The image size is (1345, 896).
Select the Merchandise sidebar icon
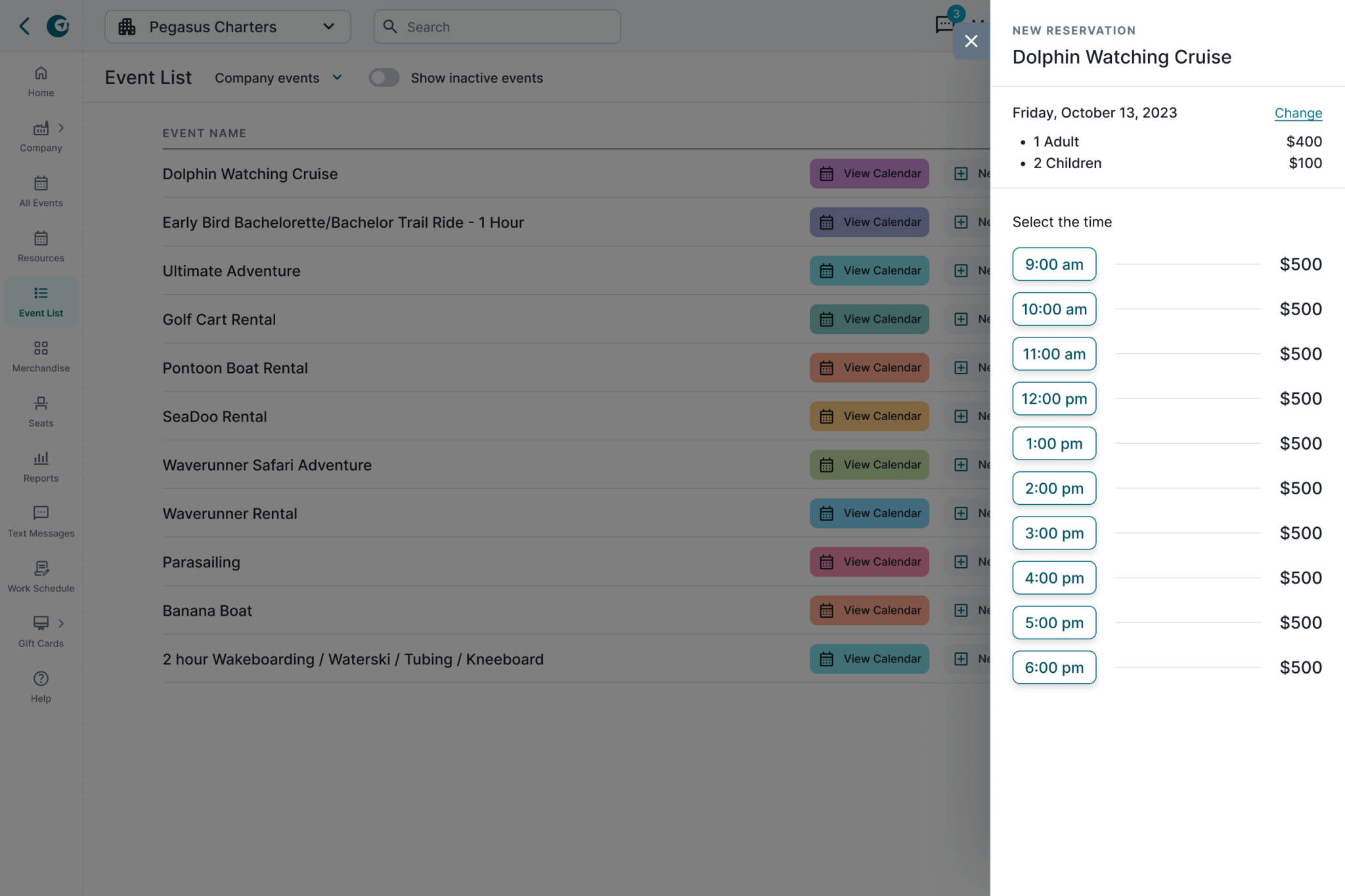[x=41, y=356]
